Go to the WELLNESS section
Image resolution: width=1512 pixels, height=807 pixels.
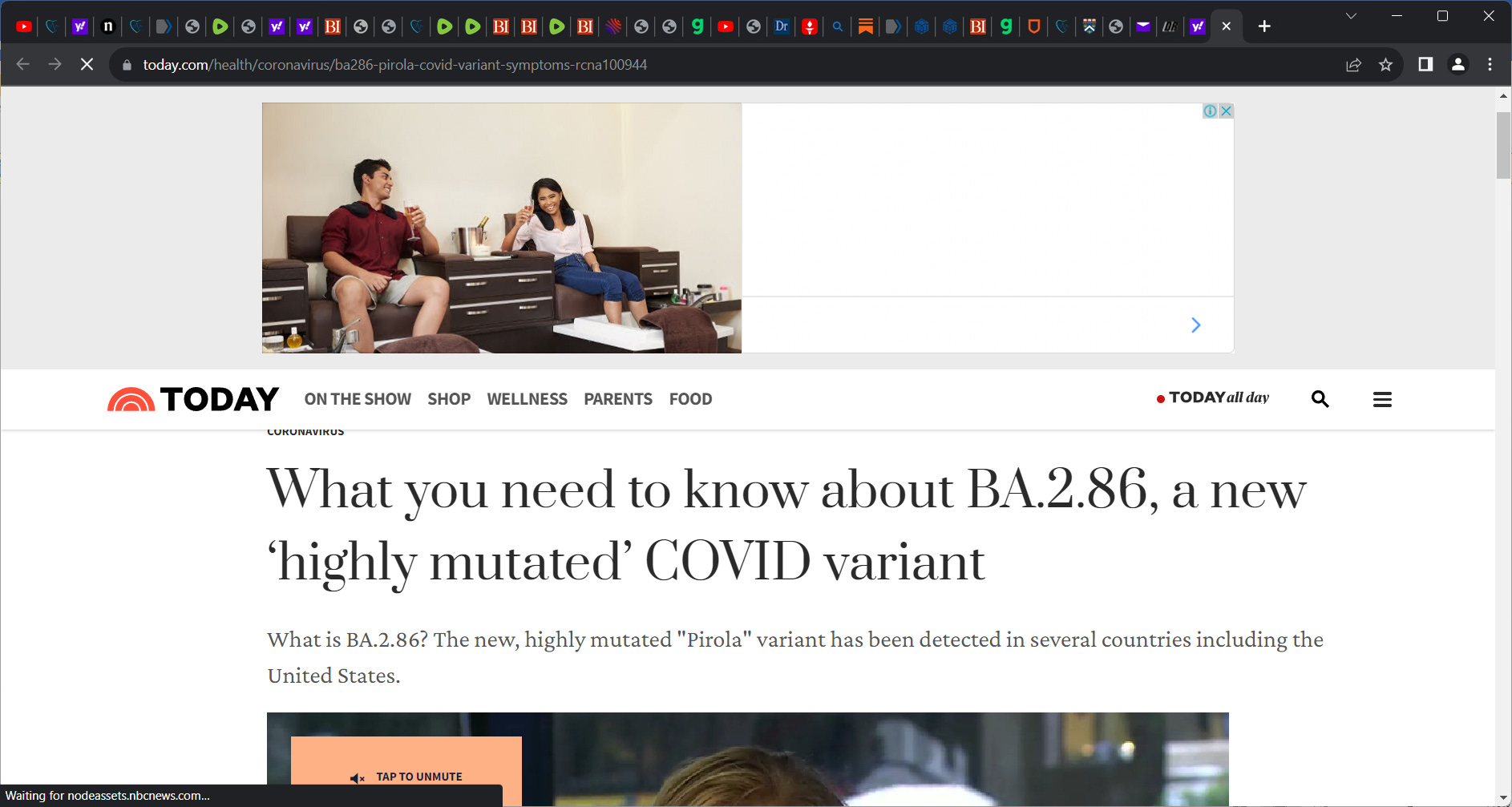527,399
